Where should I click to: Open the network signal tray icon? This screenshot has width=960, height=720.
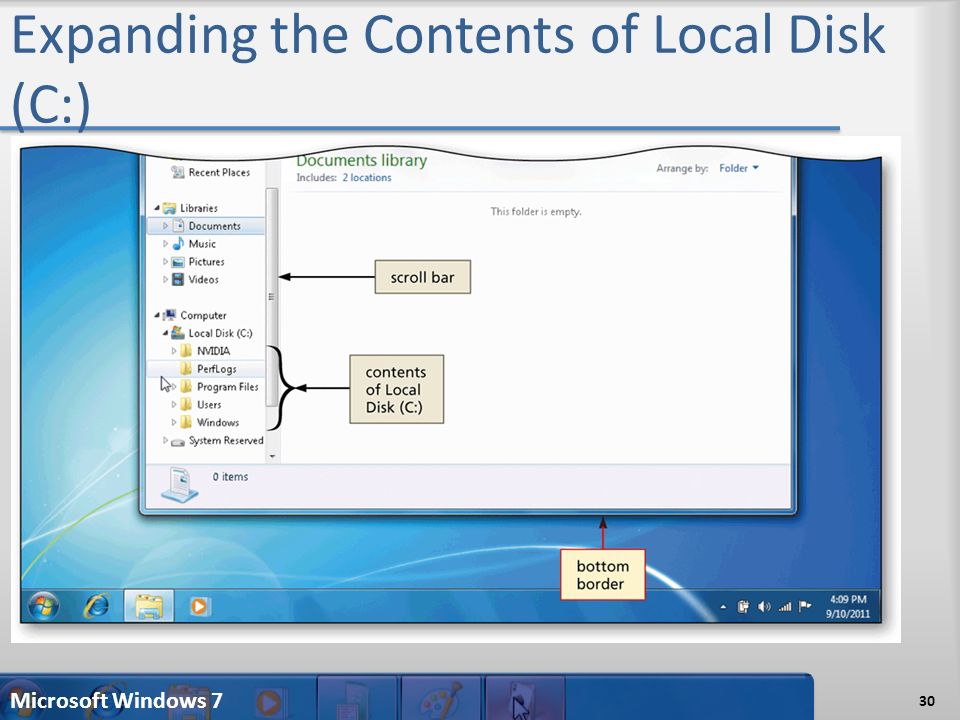(785, 607)
